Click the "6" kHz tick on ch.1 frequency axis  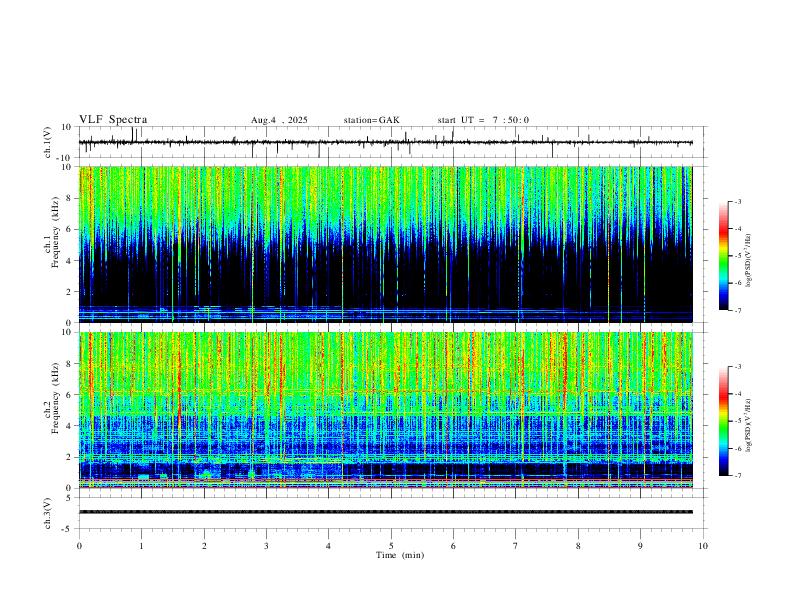pos(70,229)
